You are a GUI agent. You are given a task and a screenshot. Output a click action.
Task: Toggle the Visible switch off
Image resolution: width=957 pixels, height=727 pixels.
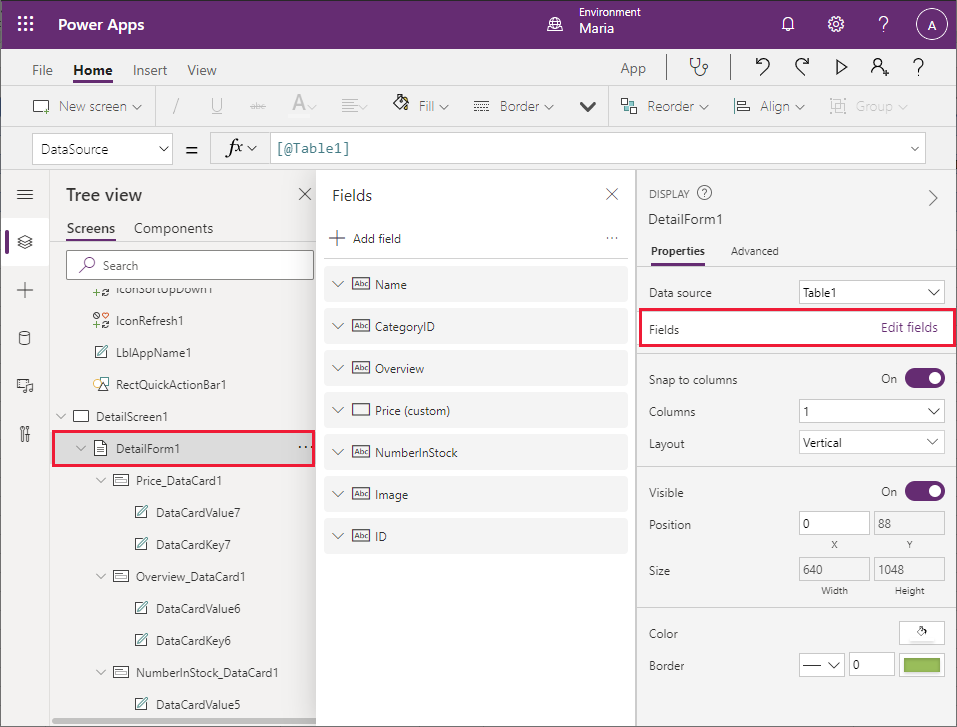924,491
